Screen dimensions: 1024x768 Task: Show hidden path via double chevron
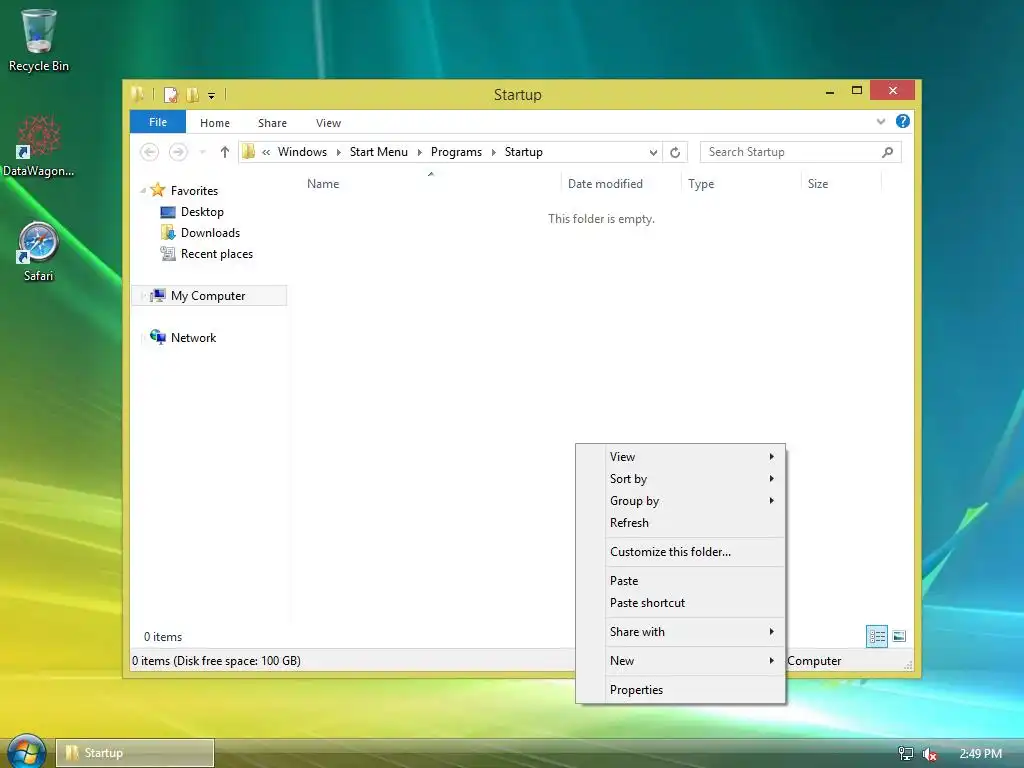click(266, 152)
